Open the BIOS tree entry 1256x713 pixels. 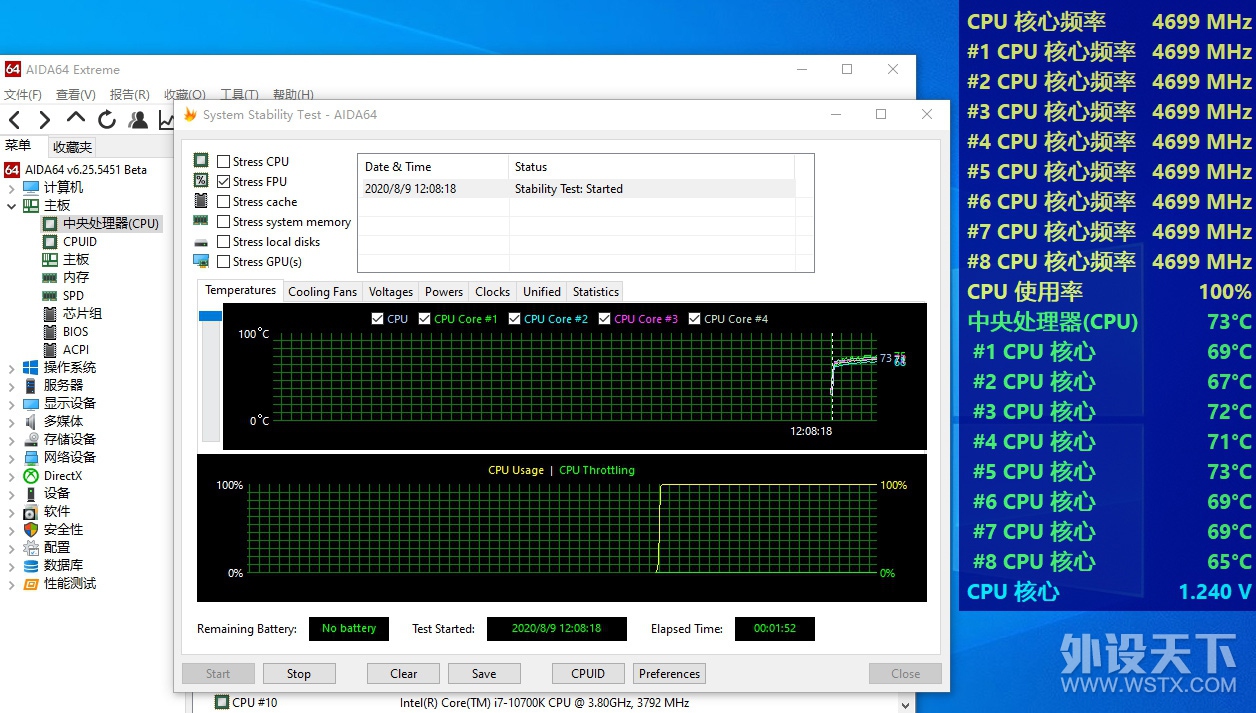coord(75,331)
